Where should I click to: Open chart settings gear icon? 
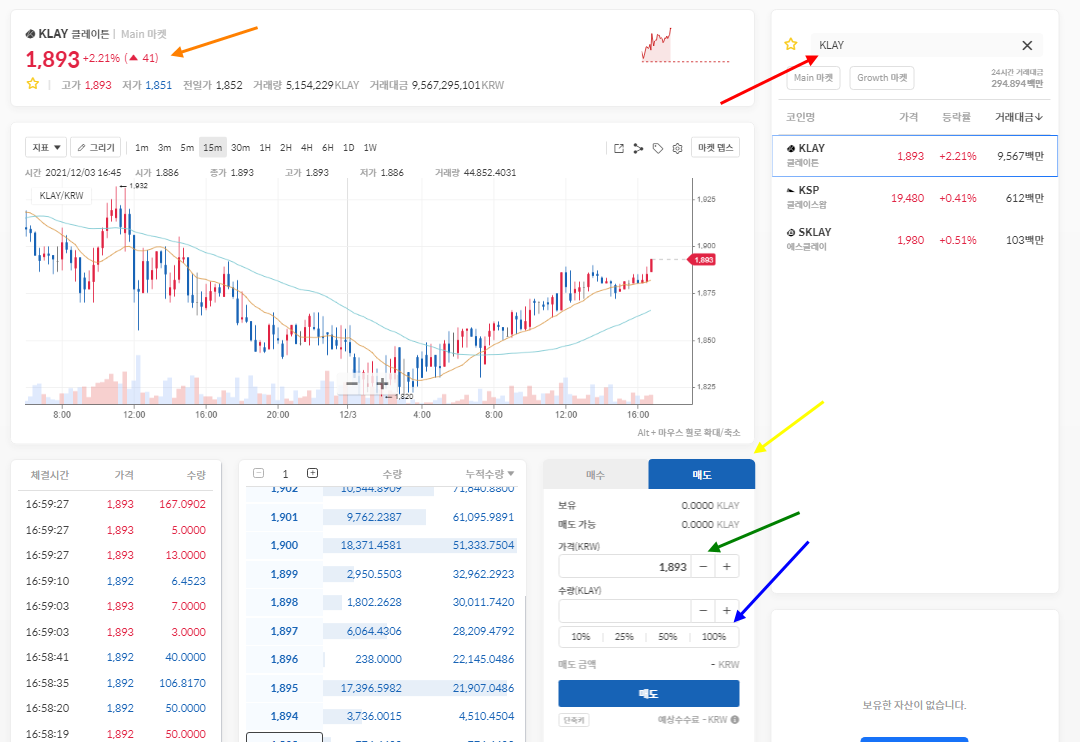click(678, 148)
